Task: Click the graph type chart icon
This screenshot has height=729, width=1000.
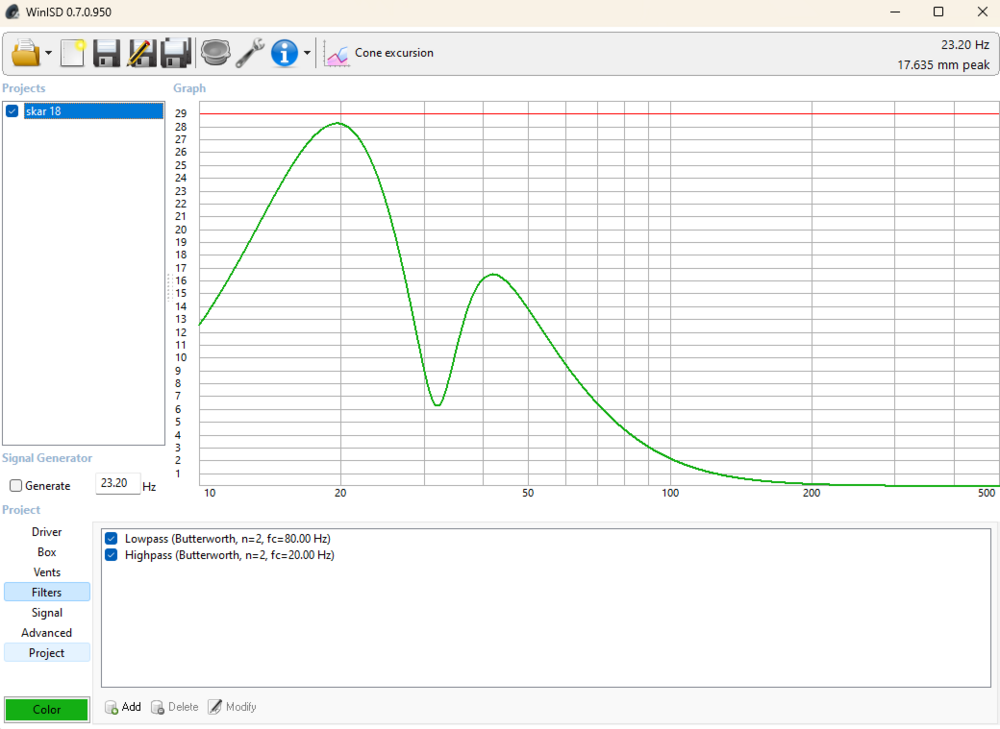Action: (x=336, y=54)
